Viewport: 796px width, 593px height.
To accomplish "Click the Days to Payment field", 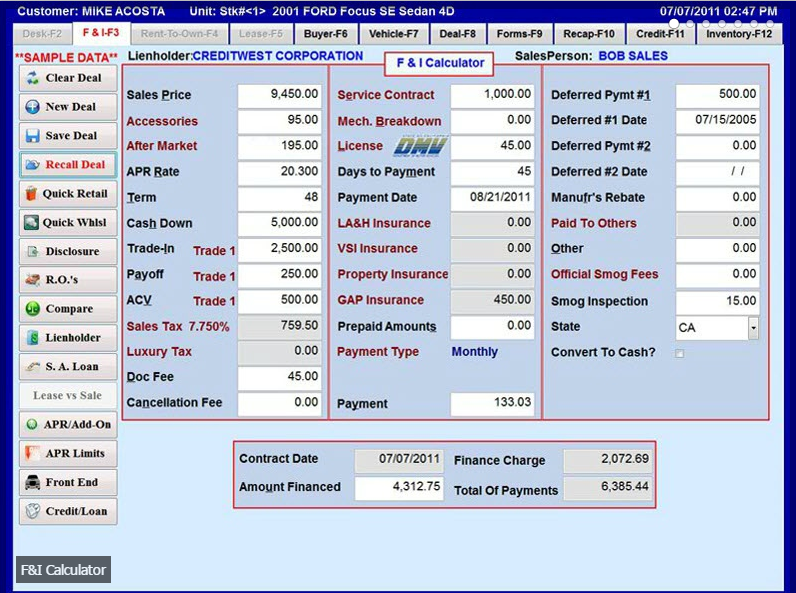I will point(492,172).
